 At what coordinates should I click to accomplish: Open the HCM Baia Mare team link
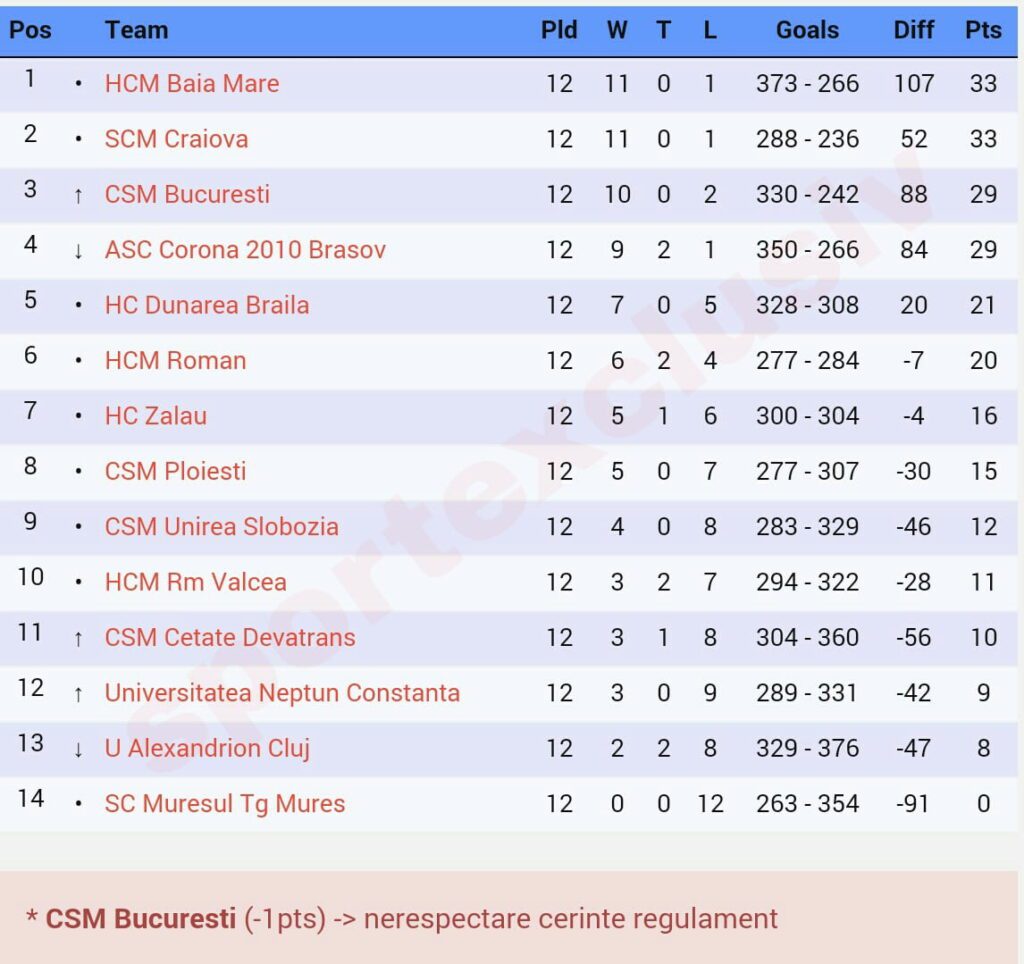point(192,83)
